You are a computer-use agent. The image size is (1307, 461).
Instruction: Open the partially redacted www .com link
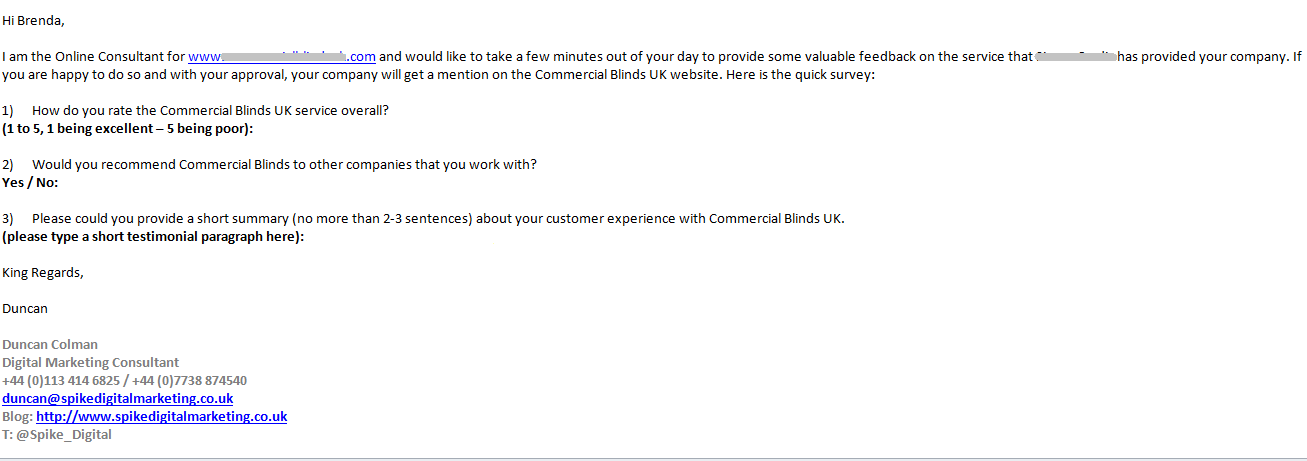(282, 57)
